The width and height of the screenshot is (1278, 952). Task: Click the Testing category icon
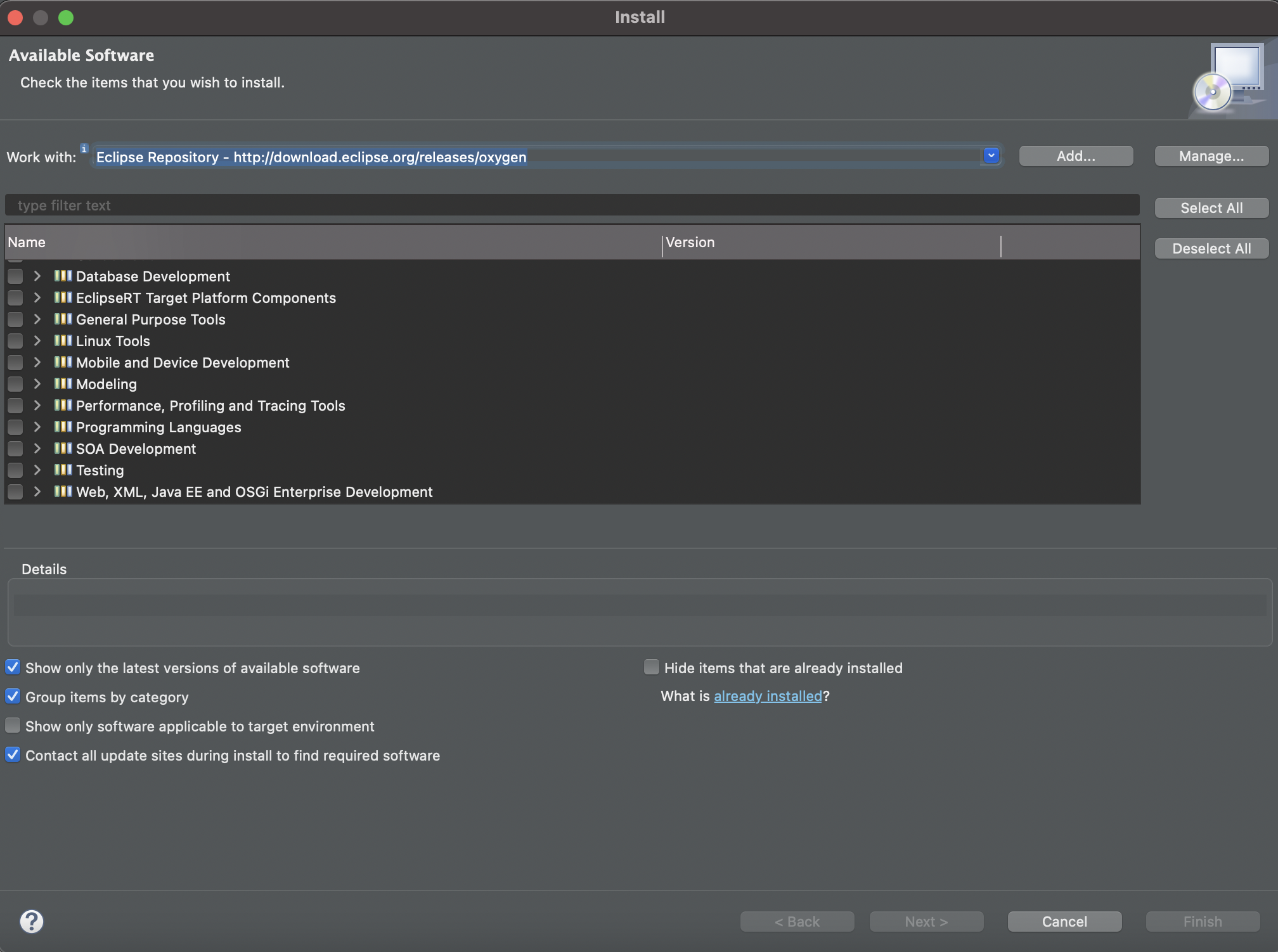[63, 470]
